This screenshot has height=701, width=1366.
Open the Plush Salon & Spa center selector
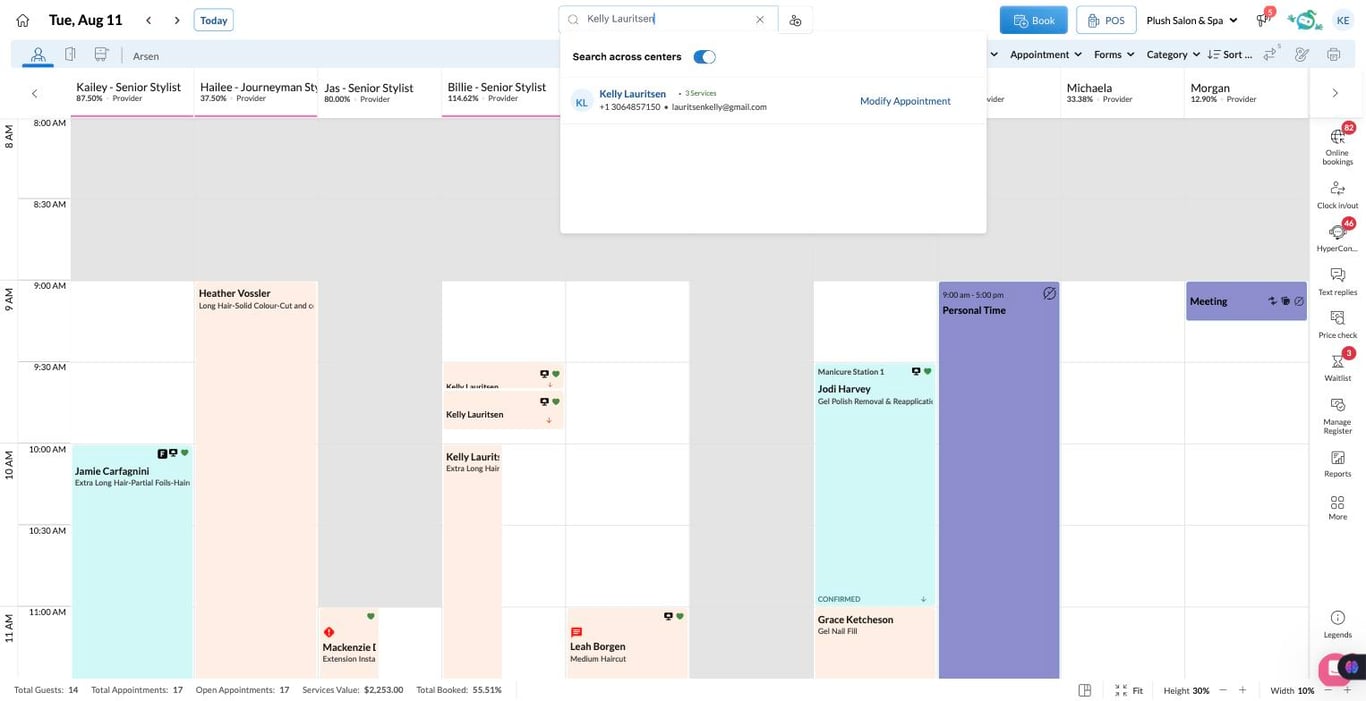1192,20
